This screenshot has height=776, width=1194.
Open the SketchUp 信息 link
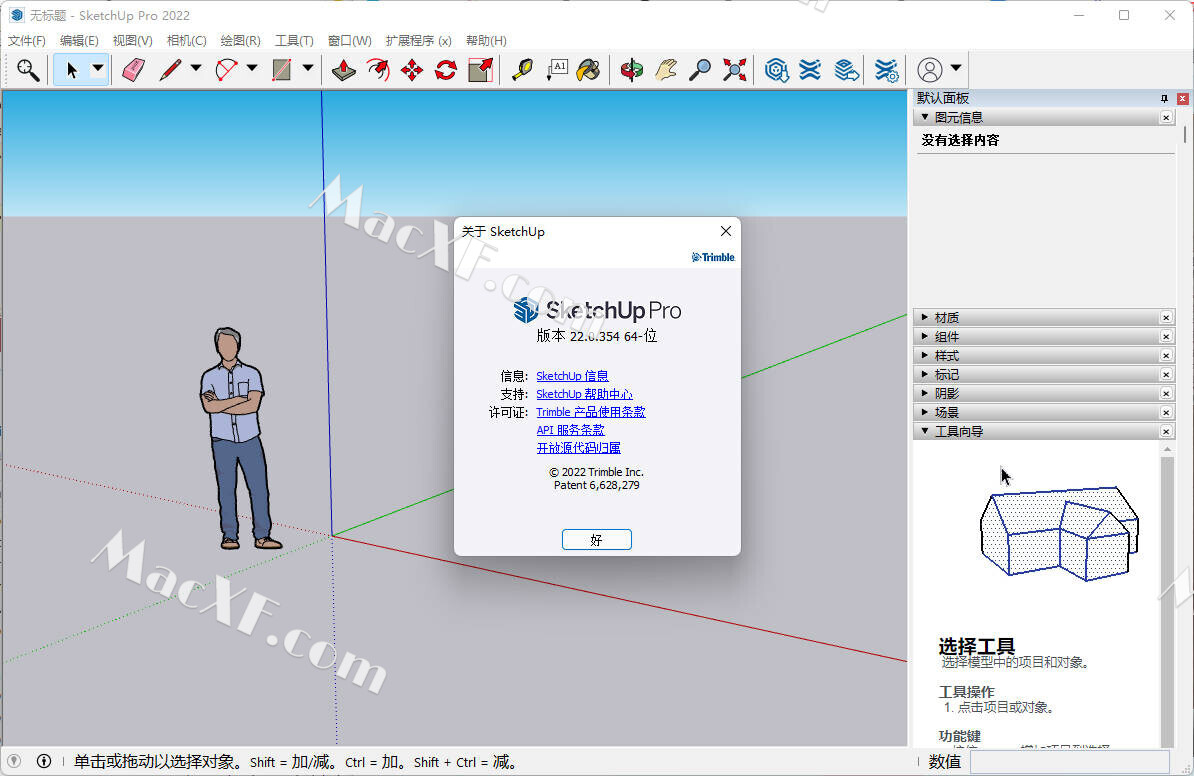pos(572,375)
